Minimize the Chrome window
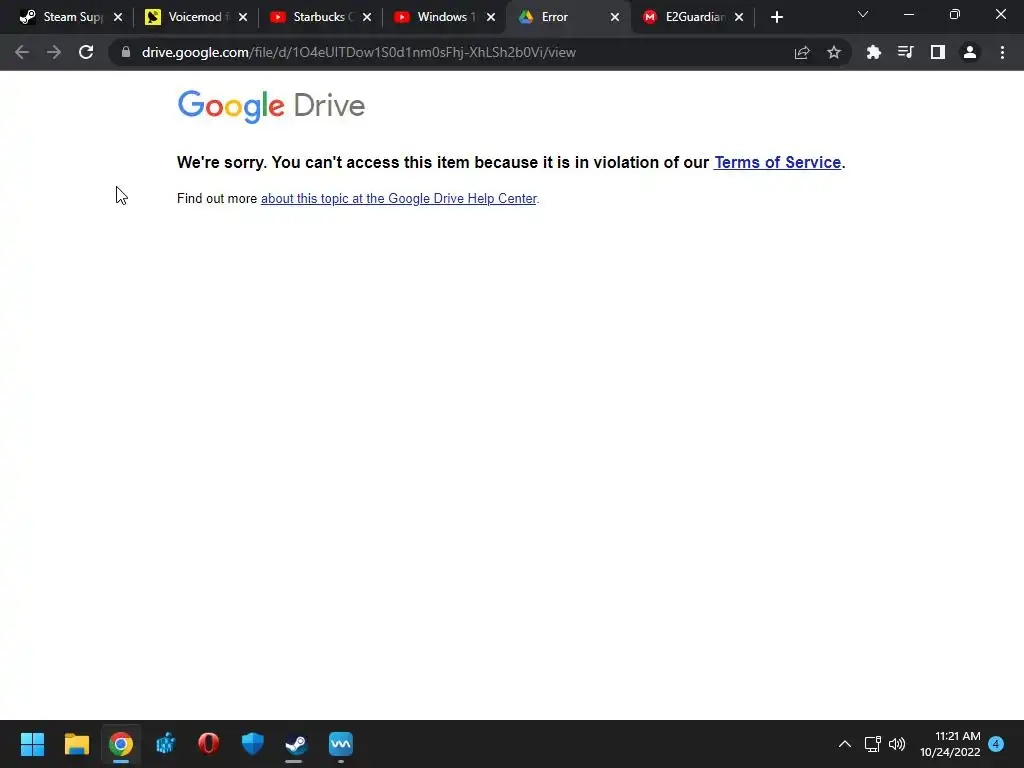This screenshot has width=1024, height=768. (908, 14)
